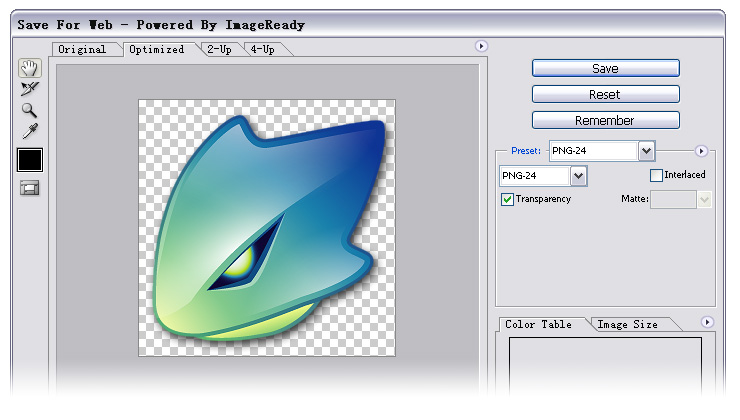Switch to the Color Table tab
This screenshot has height=420, width=740.
point(538,325)
